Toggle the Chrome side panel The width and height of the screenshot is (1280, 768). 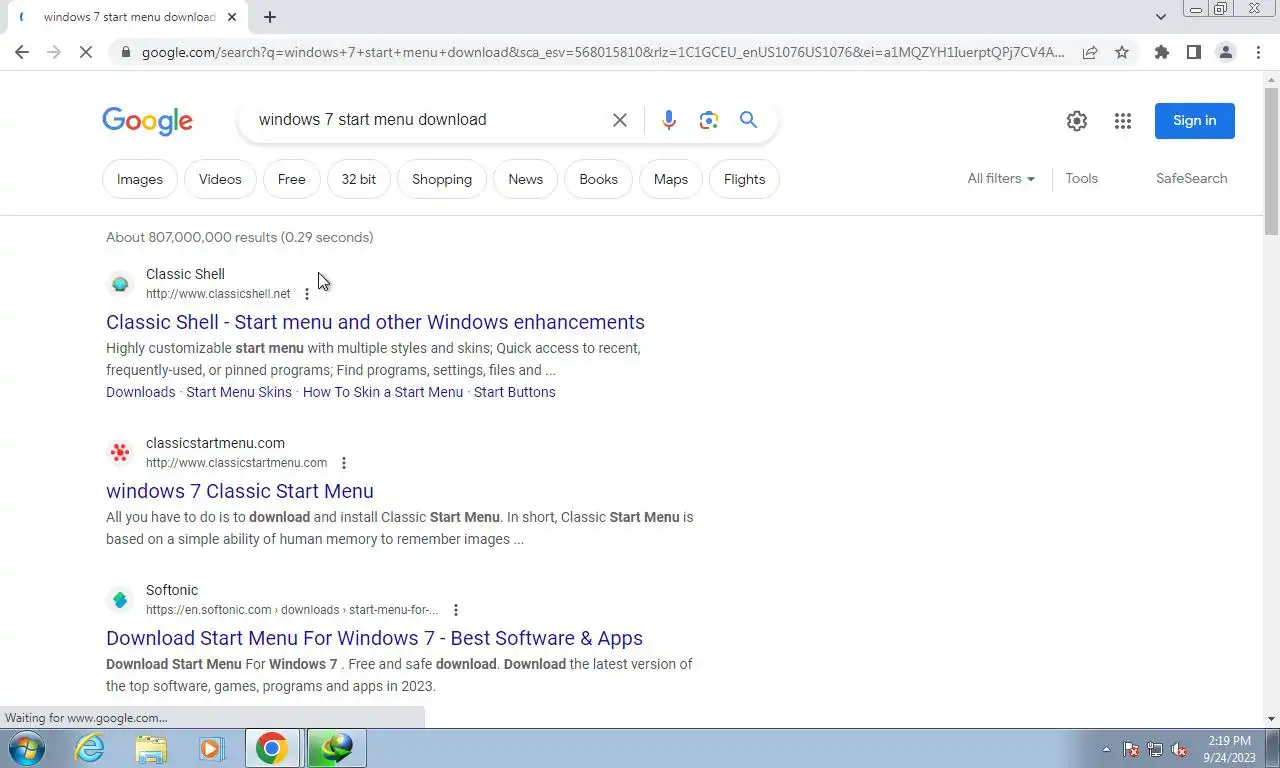1193,52
